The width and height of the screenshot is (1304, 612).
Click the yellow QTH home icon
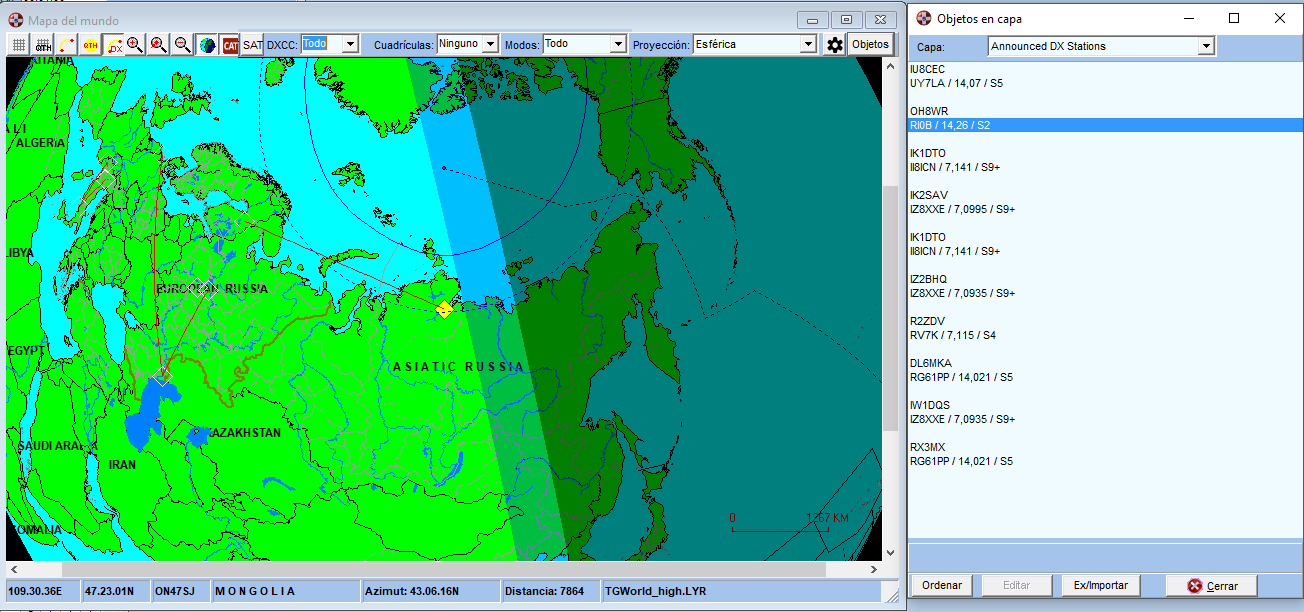pos(91,45)
